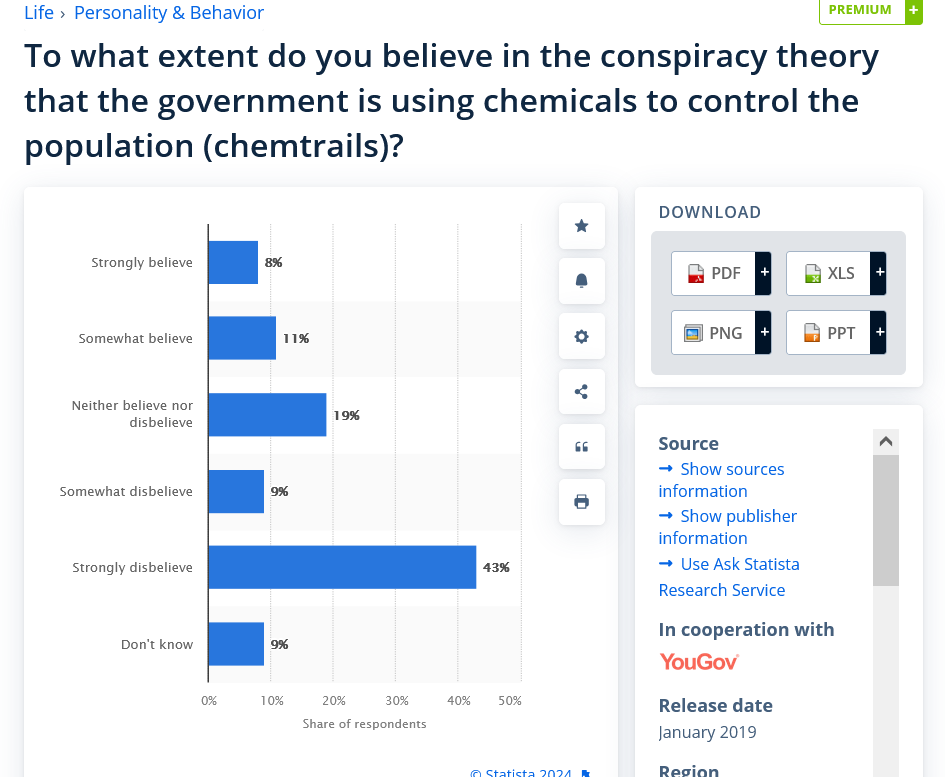Click the print icon
This screenshot has width=945, height=777.
click(x=582, y=501)
